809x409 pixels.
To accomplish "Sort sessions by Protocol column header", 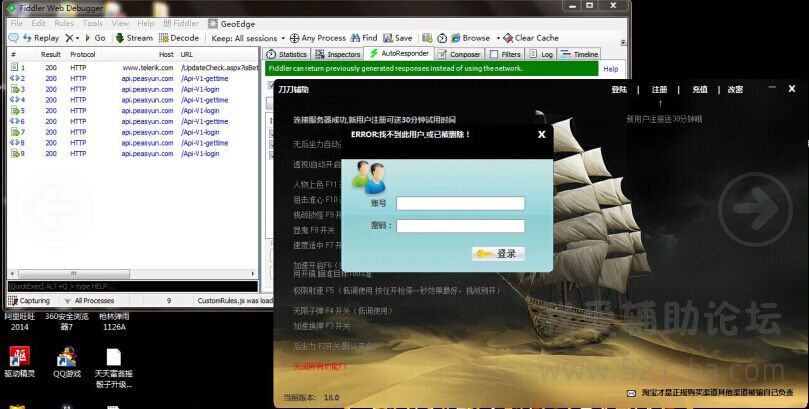I will (83, 54).
